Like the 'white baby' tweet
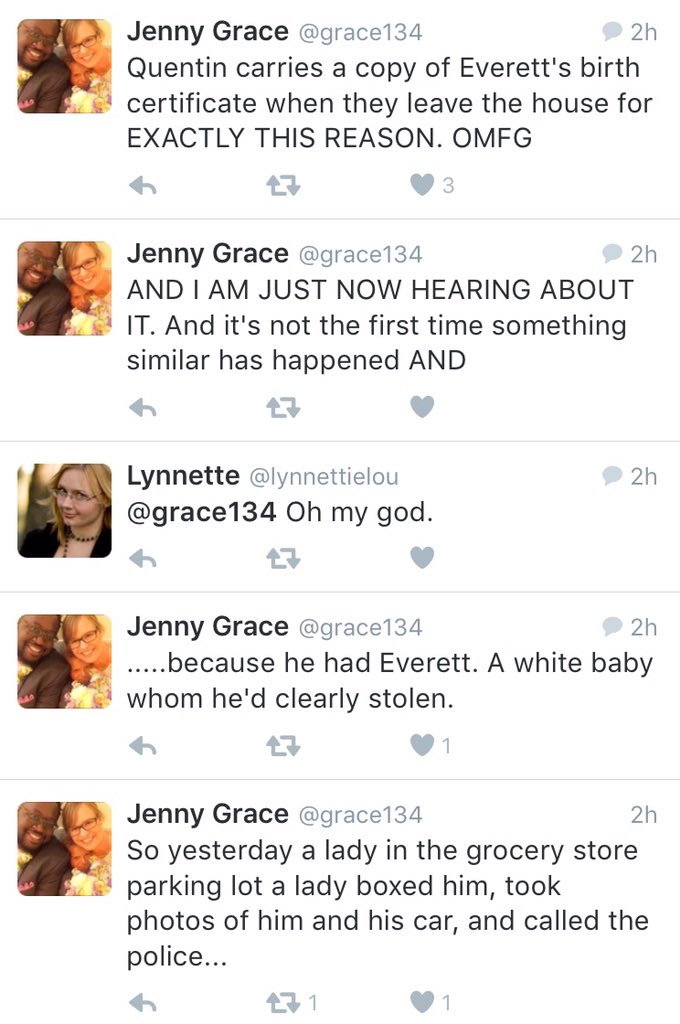 coord(423,746)
